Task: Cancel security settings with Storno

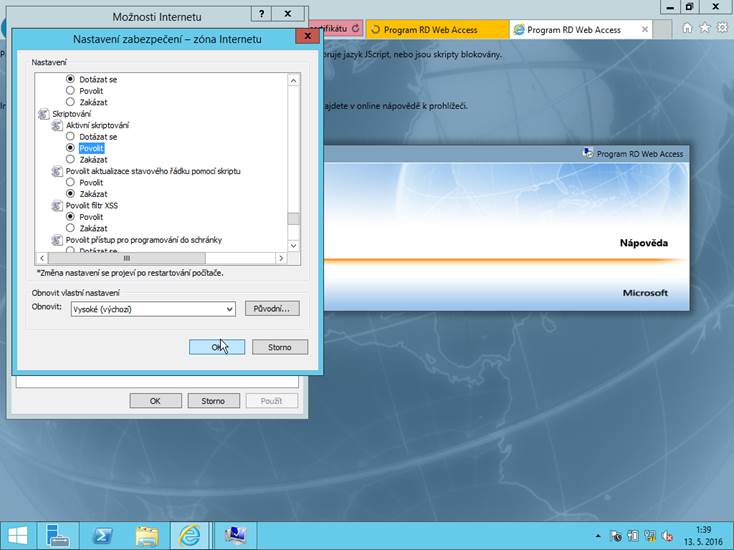Action: coord(280,347)
